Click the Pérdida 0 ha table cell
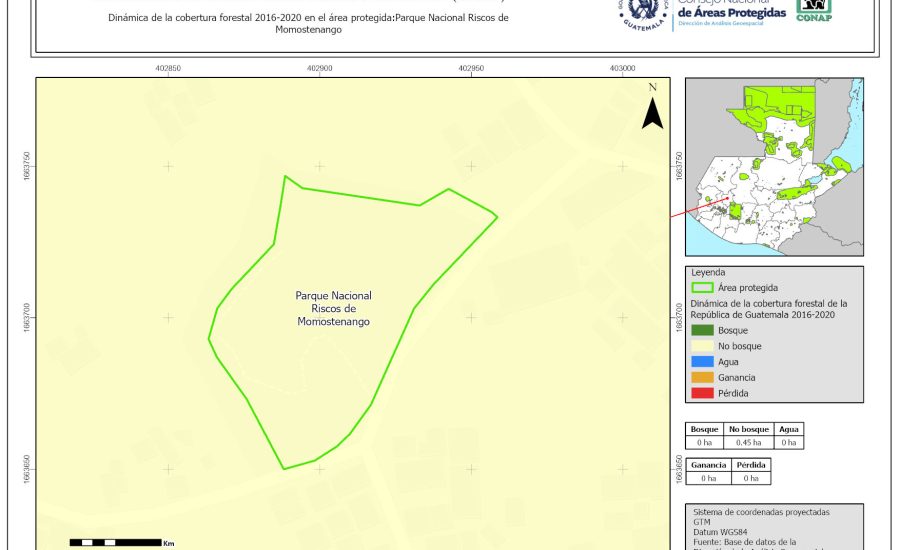The height and width of the screenshot is (550, 900). [751, 478]
